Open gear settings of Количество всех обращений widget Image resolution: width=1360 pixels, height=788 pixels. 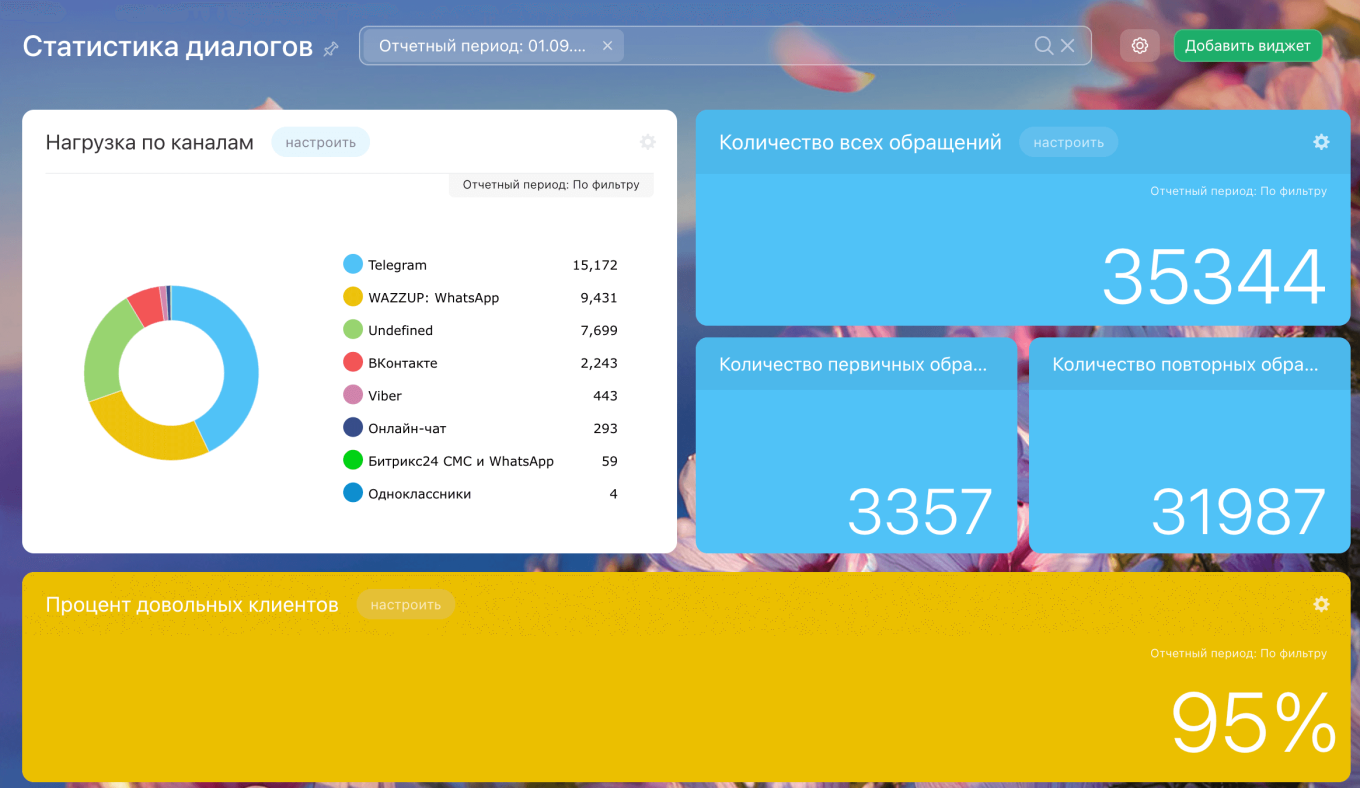tap(1321, 143)
